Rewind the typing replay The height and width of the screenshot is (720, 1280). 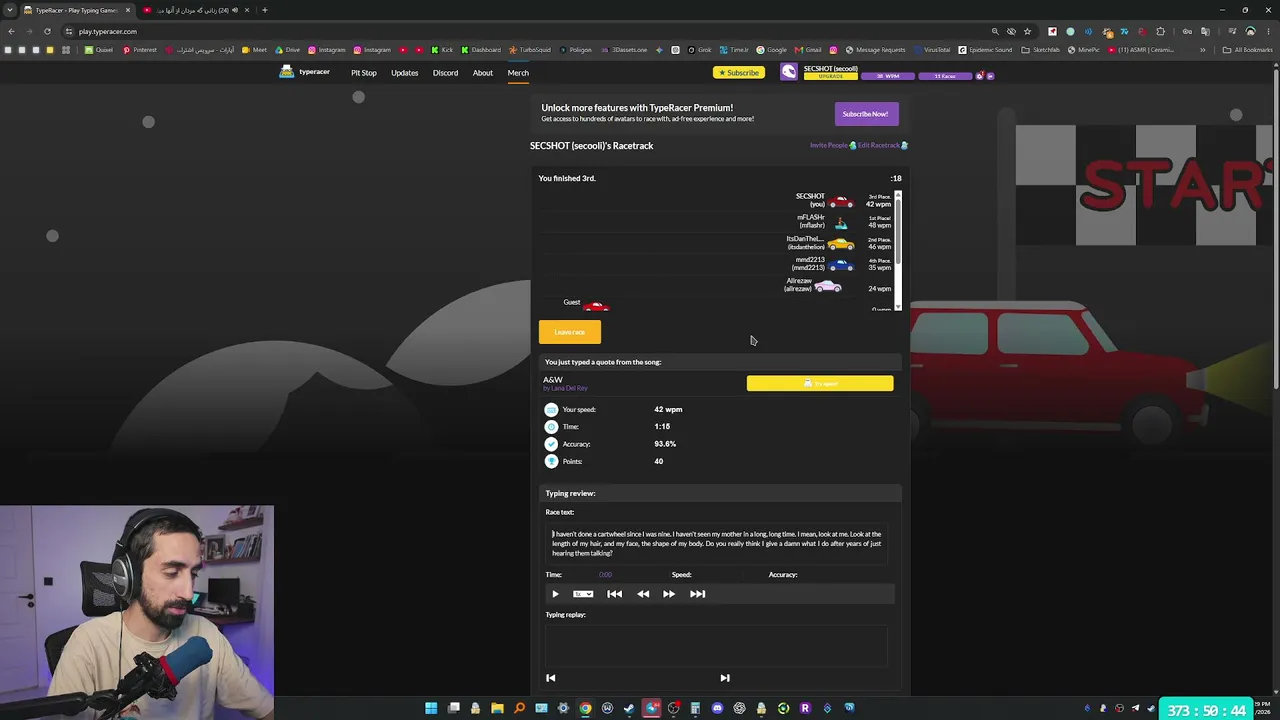643,594
